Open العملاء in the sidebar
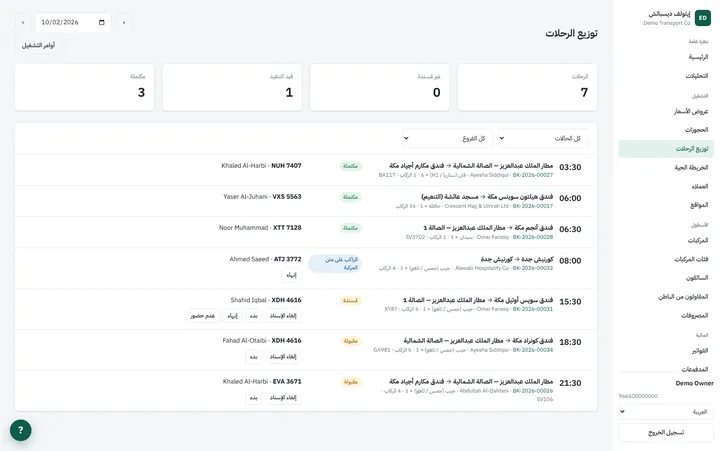Viewport: 720px width, 451px height. tap(666, 186)
